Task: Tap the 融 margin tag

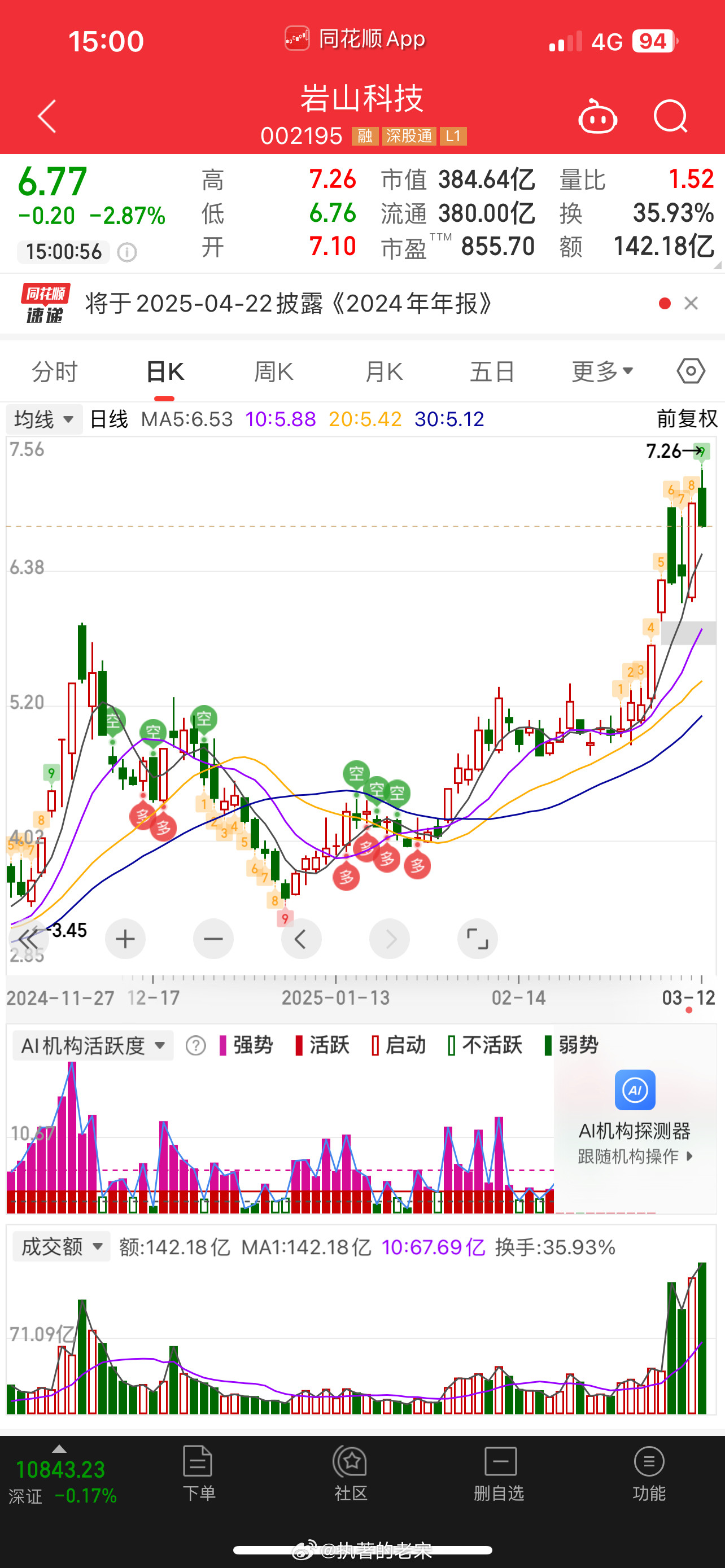Action: click(x=365, y=135)
